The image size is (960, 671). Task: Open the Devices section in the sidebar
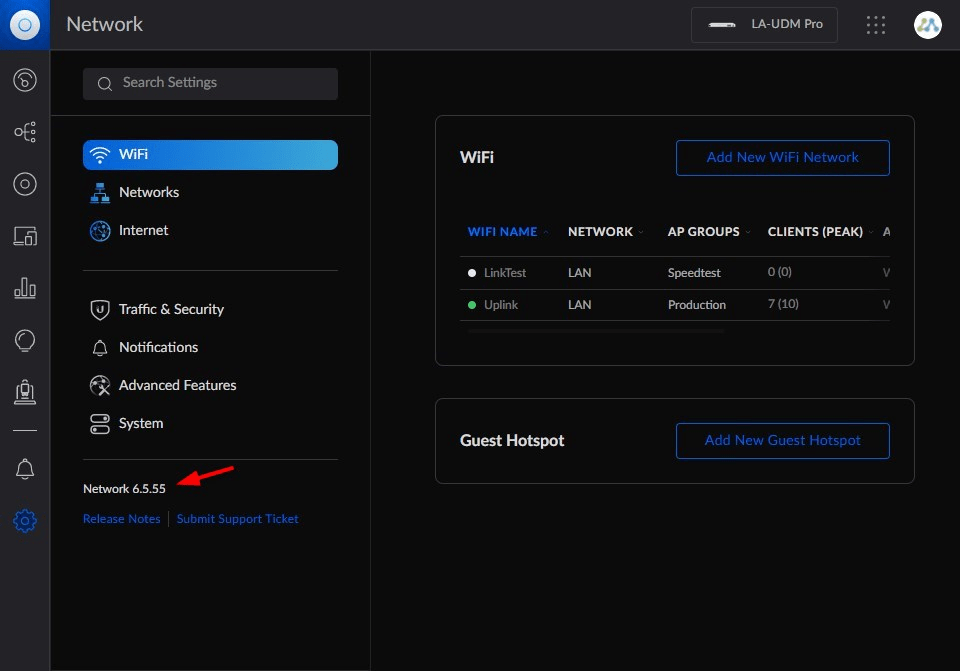25,184
